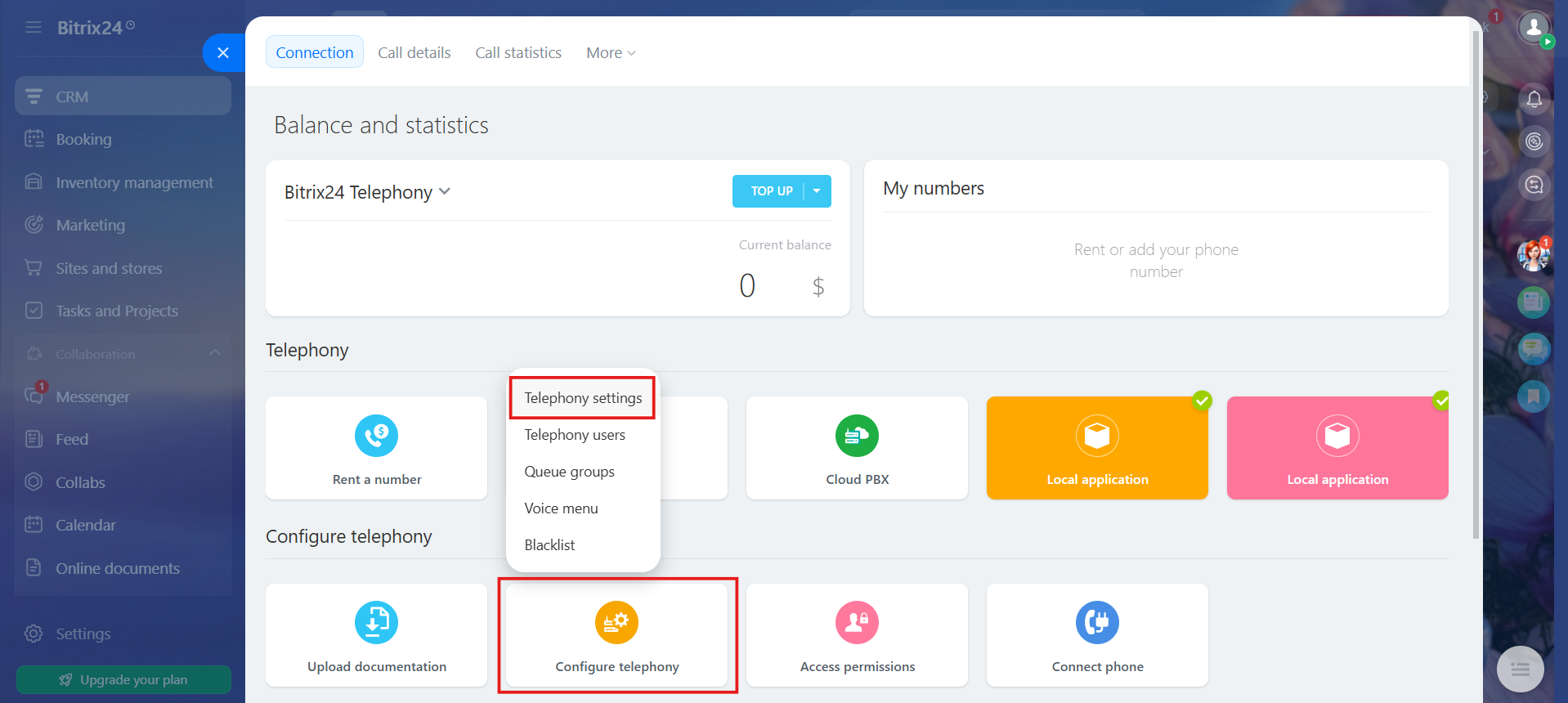Screen dimensions: 1568x703
Task: Click the Connect phone plug icon
Action: 1097,623
